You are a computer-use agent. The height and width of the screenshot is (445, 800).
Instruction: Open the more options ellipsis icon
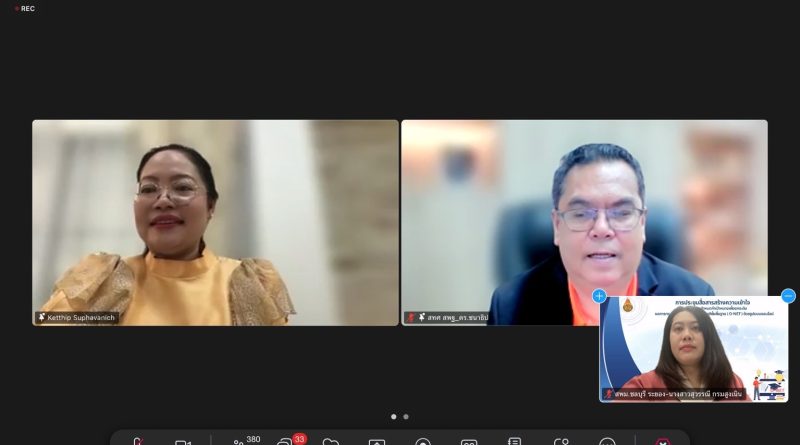607,441
